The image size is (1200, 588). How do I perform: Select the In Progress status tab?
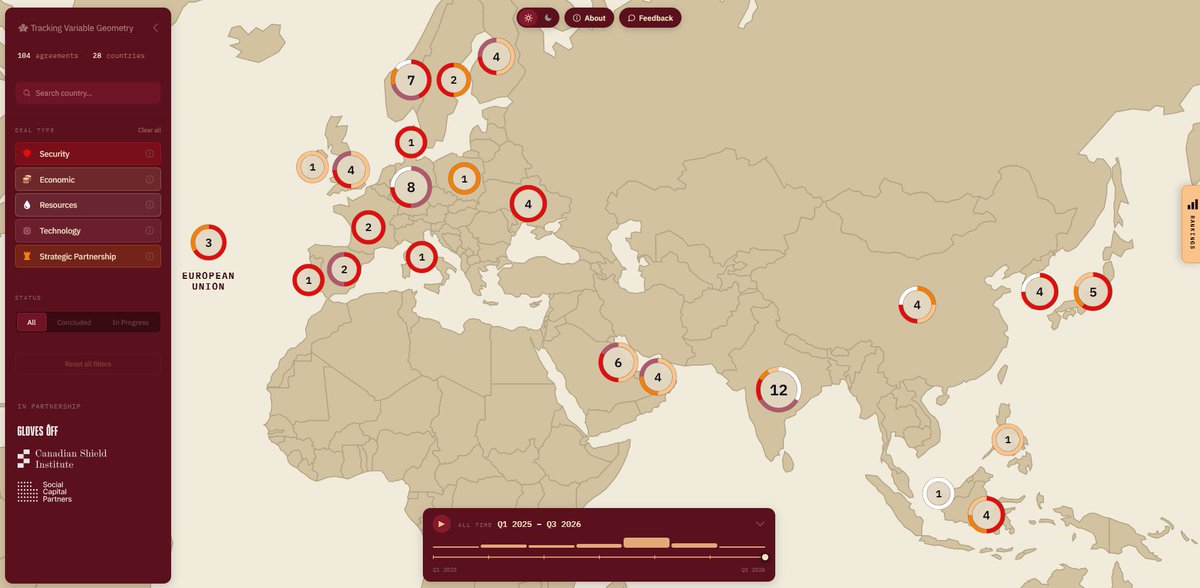point(130,322)
